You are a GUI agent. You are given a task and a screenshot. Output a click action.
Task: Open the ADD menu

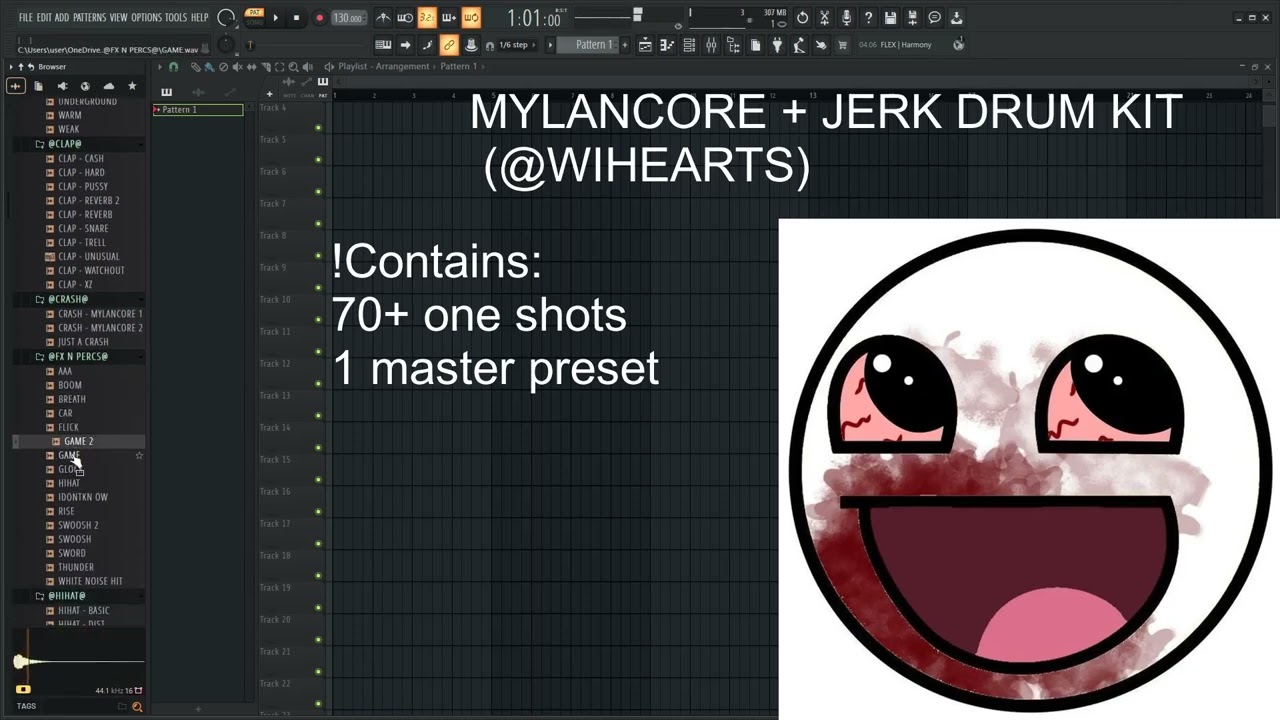click(x=62, y=17)
